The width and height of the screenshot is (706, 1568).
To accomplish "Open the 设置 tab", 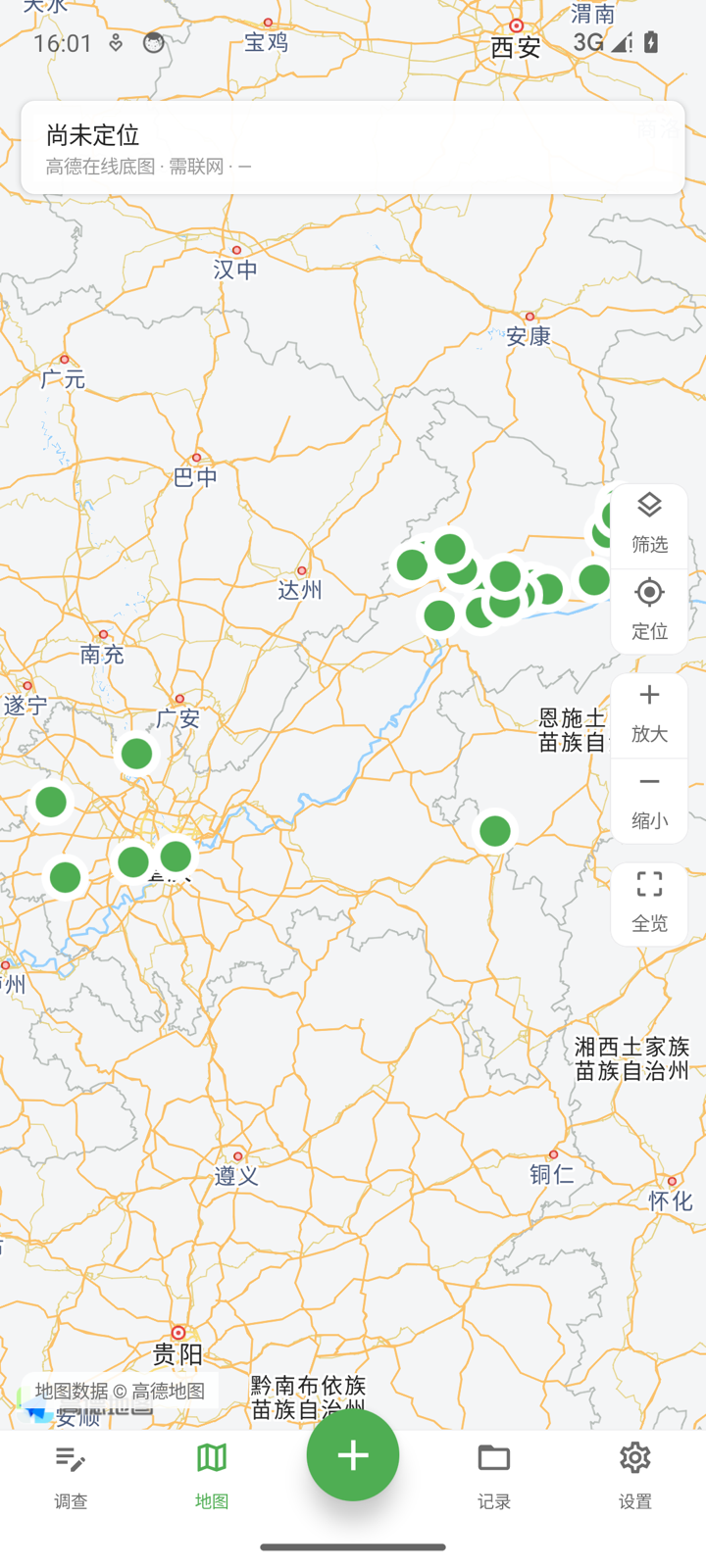I will tap(635, 1478).
